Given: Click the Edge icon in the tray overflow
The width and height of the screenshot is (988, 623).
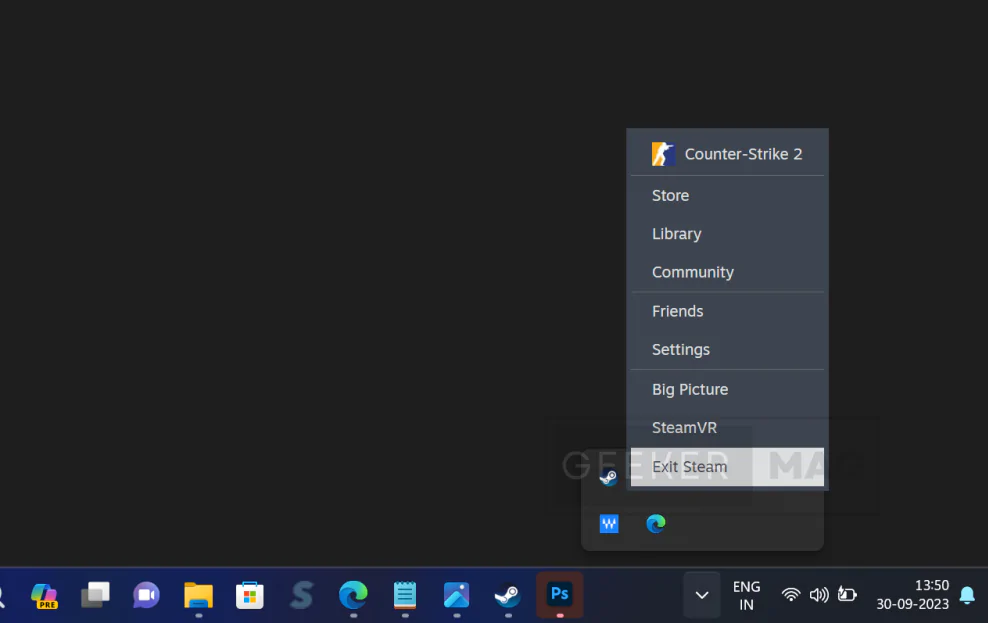Looking at the screenshot, I should [x=656, y=523].
